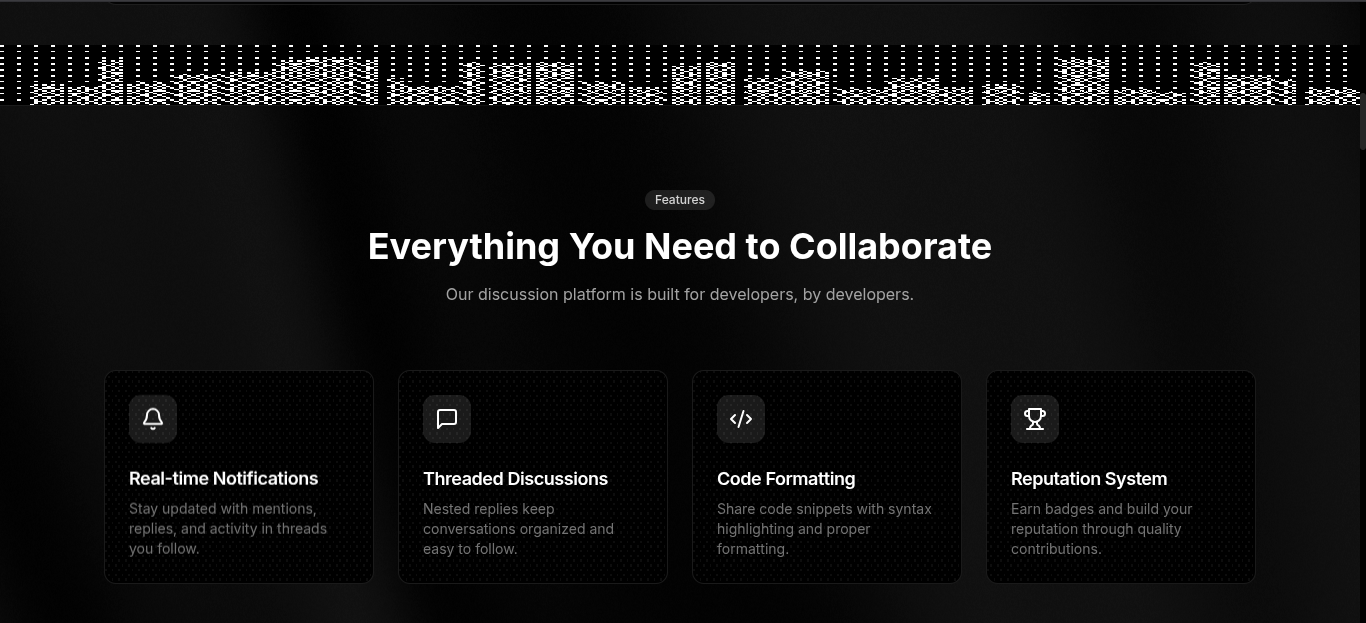Viewport: 1366px width, 623px height.
Task: Click the trophy icon on Reputation System
Action: click(x=1035, y=419)
